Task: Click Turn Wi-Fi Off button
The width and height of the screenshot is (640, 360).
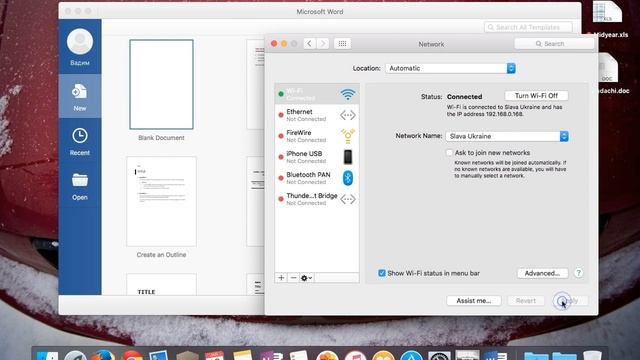Action: point(536,96)
